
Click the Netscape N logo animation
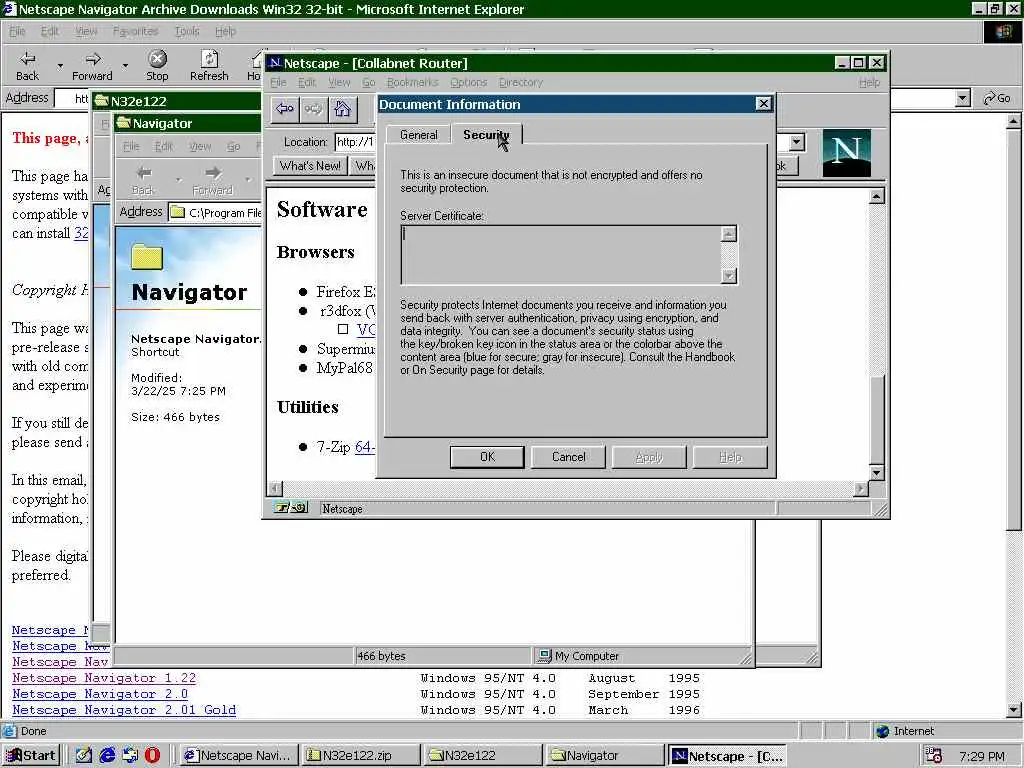846,153
